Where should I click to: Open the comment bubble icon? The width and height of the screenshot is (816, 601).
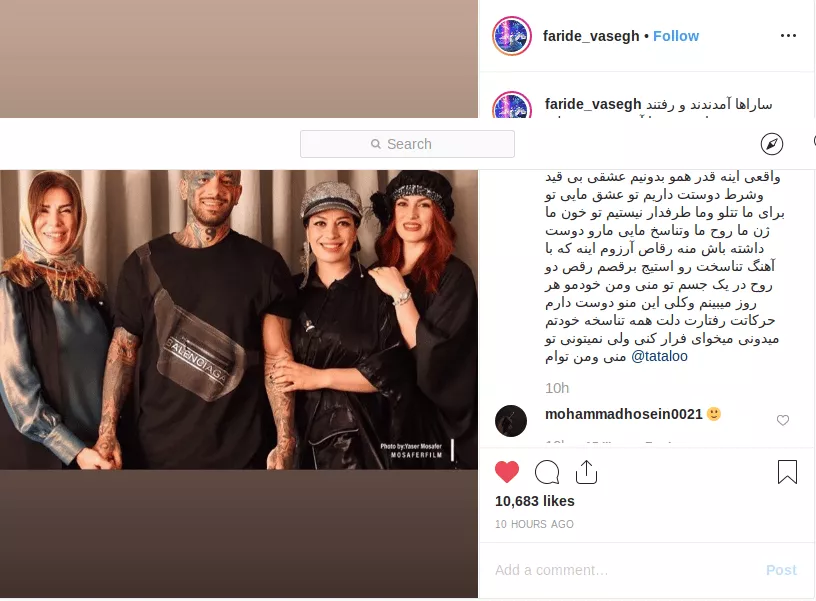click(547, 472)
